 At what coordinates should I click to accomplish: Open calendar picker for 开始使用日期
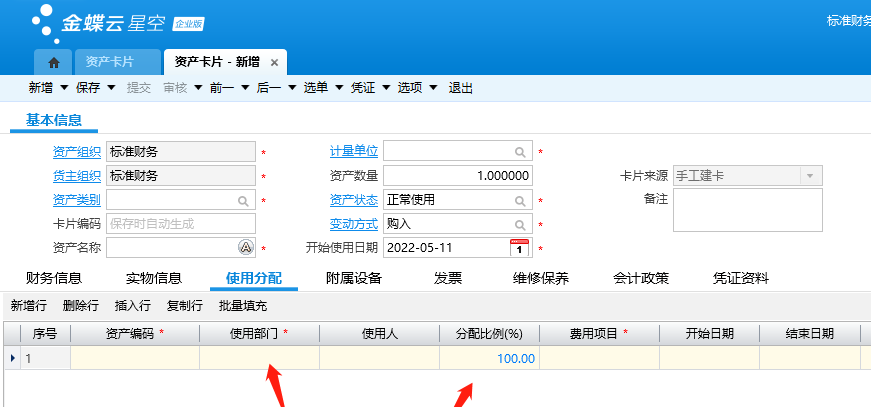pyautogui.click(x=519, y=247)
